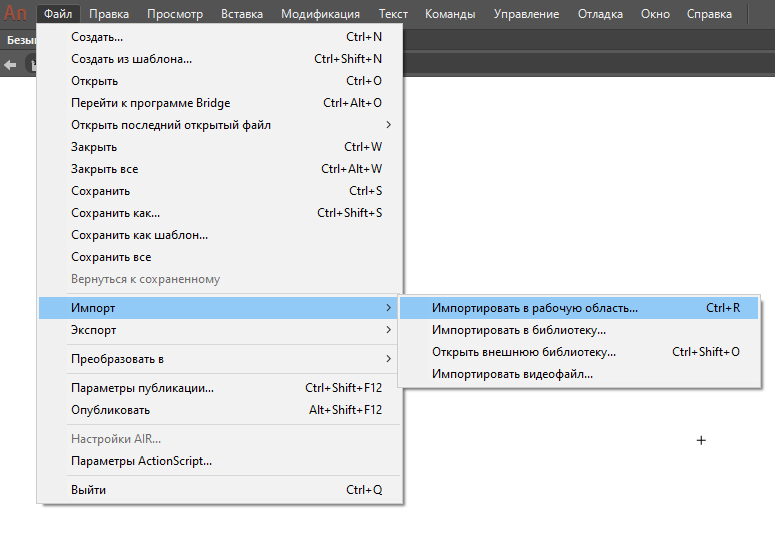Screen dimensions: 775x533
Task: Open the Модификация menu
Action: click(320, 14)
